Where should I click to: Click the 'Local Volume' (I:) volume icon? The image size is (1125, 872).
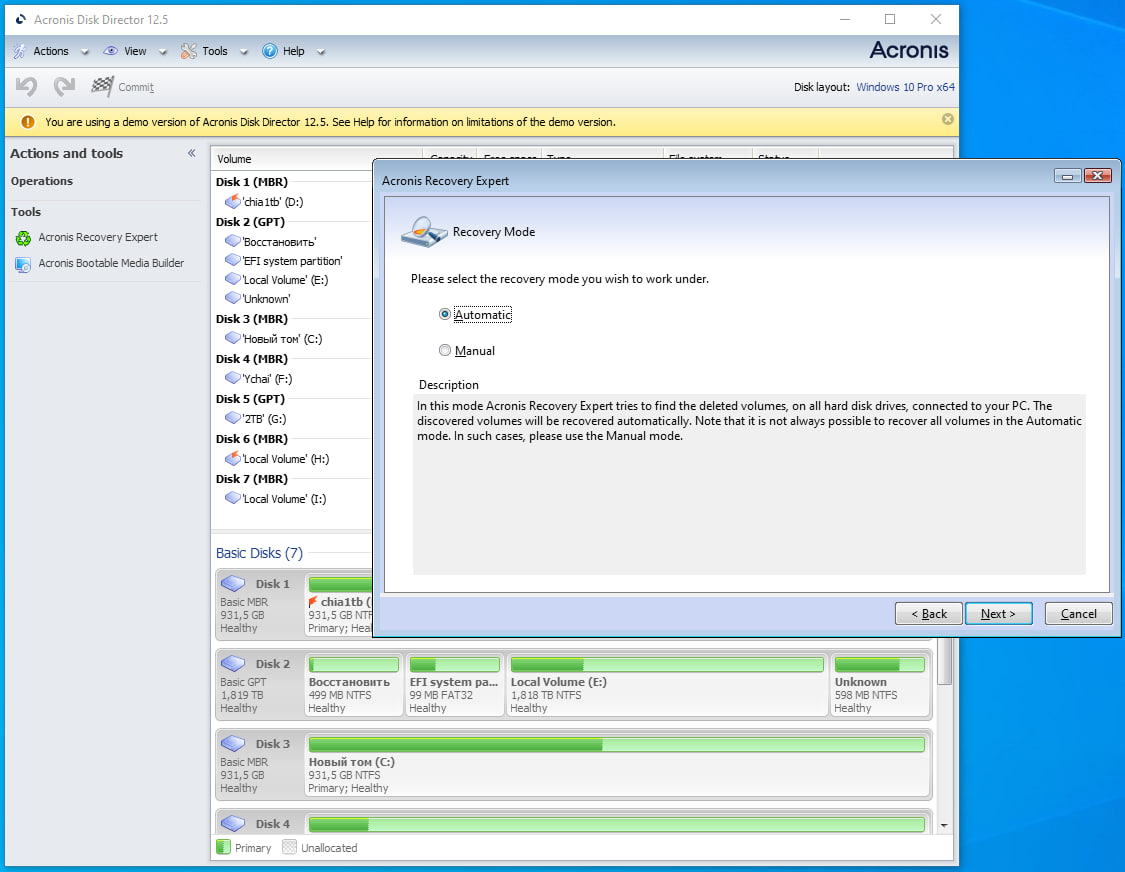pyautogui.click(x=232, y=497)
